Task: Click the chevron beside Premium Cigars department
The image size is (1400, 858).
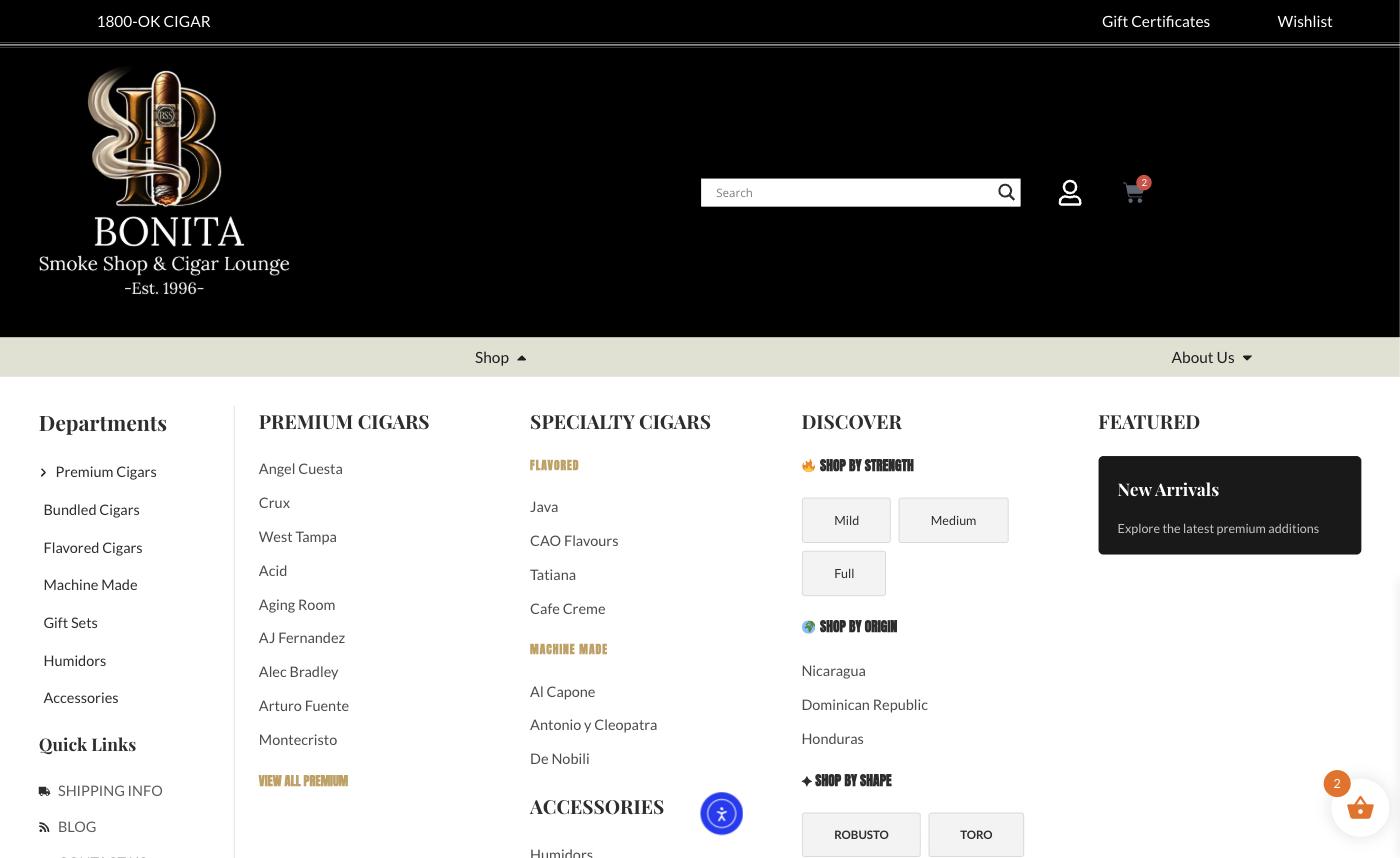Action: pos(43,472)
